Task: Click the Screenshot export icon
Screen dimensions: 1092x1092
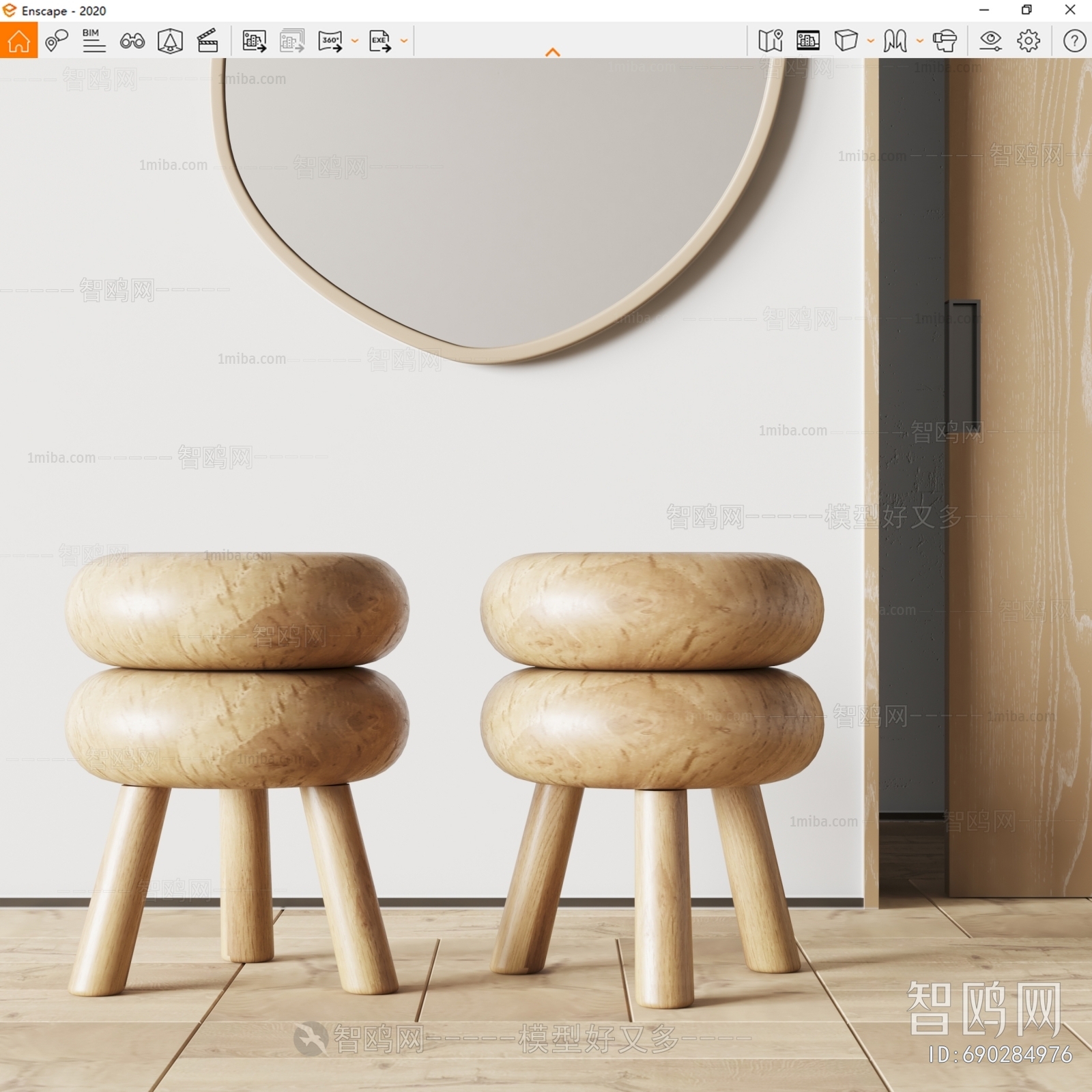Action: 255,41
